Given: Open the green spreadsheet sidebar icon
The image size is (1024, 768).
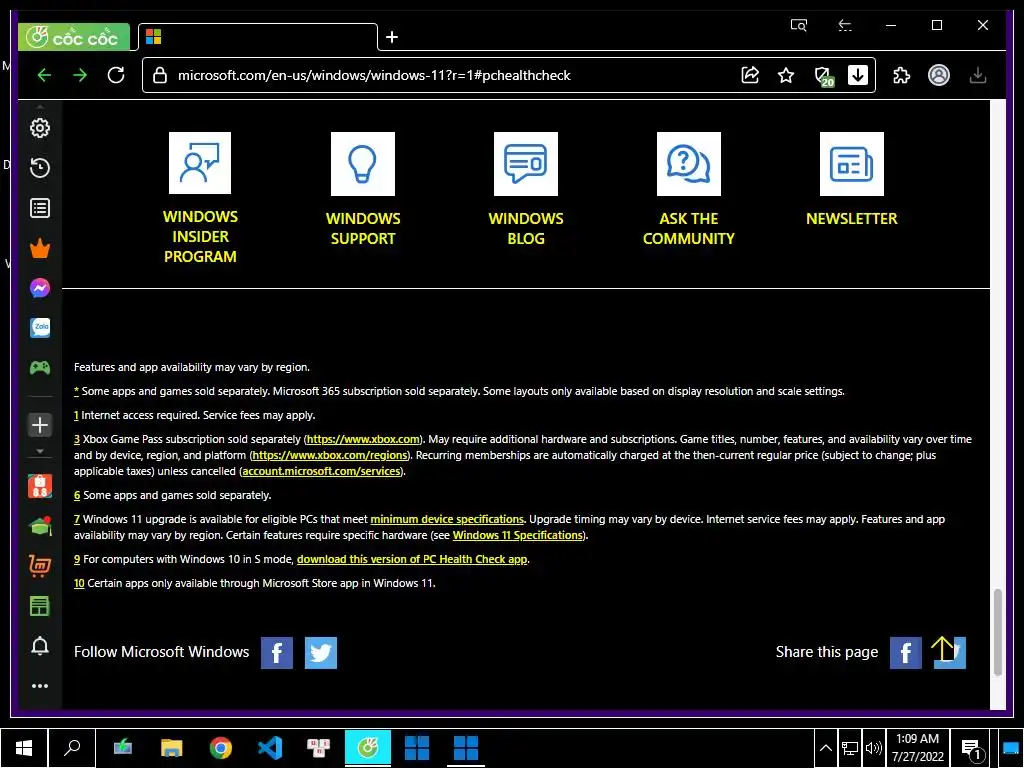Looking at the screenshot, I should (40, 606).
